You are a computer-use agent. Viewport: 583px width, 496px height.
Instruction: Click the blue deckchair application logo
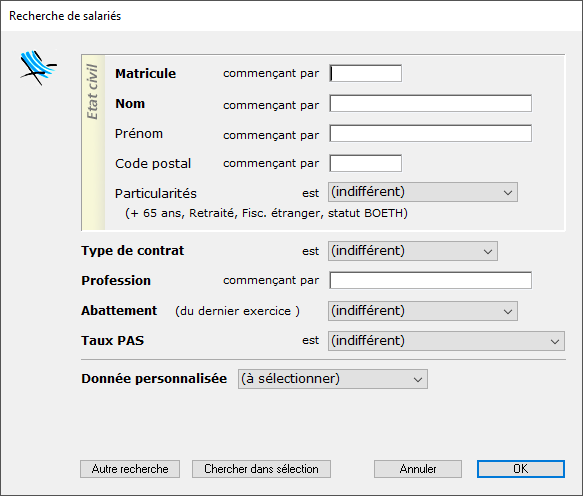coord(38,68)
